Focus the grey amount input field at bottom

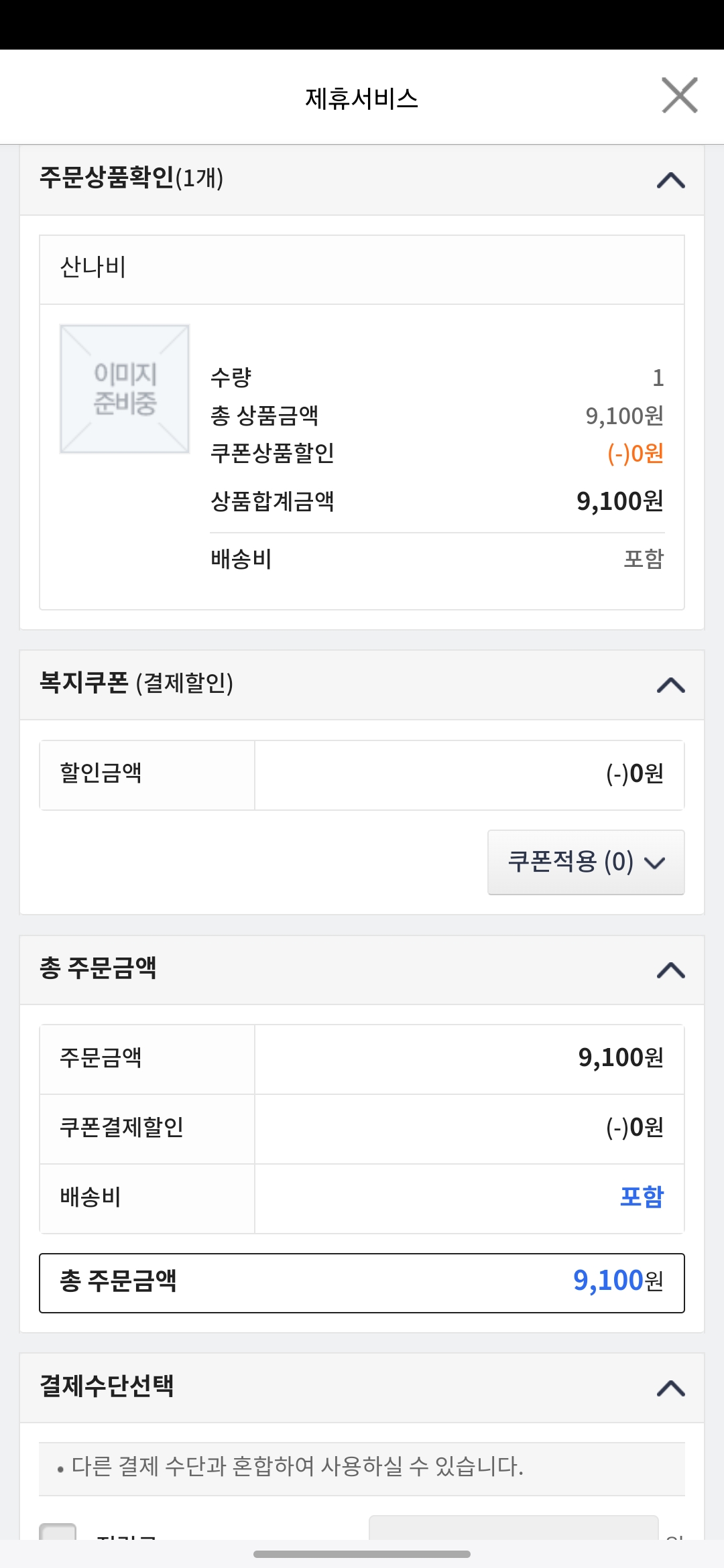(x=514, y=1528)
